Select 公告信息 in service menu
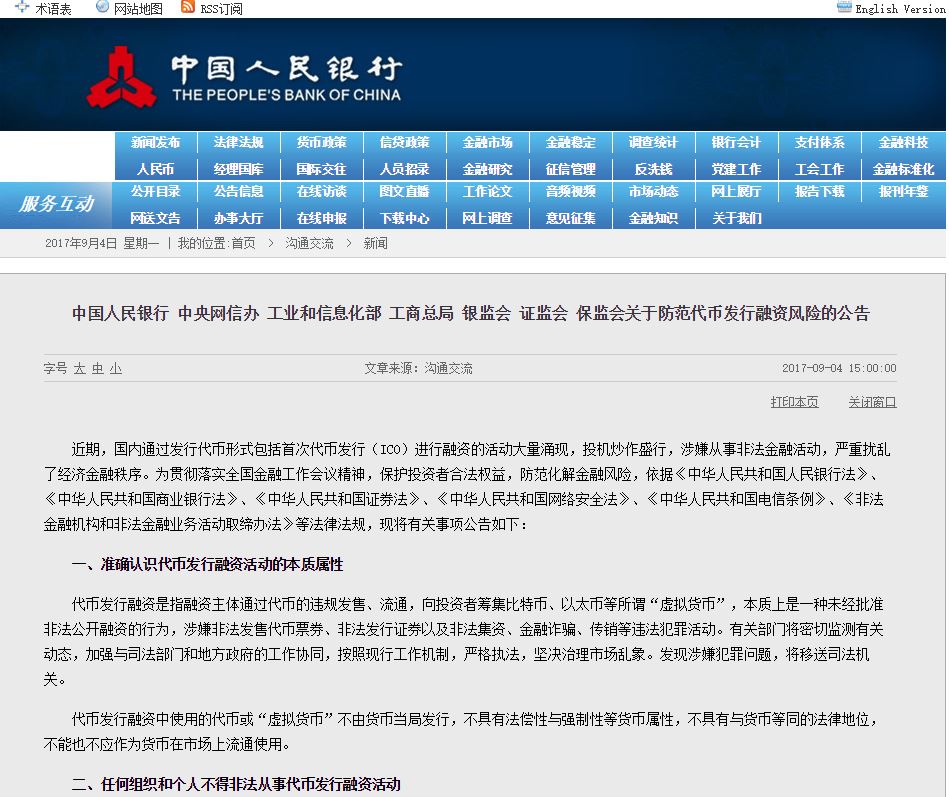 238,191
